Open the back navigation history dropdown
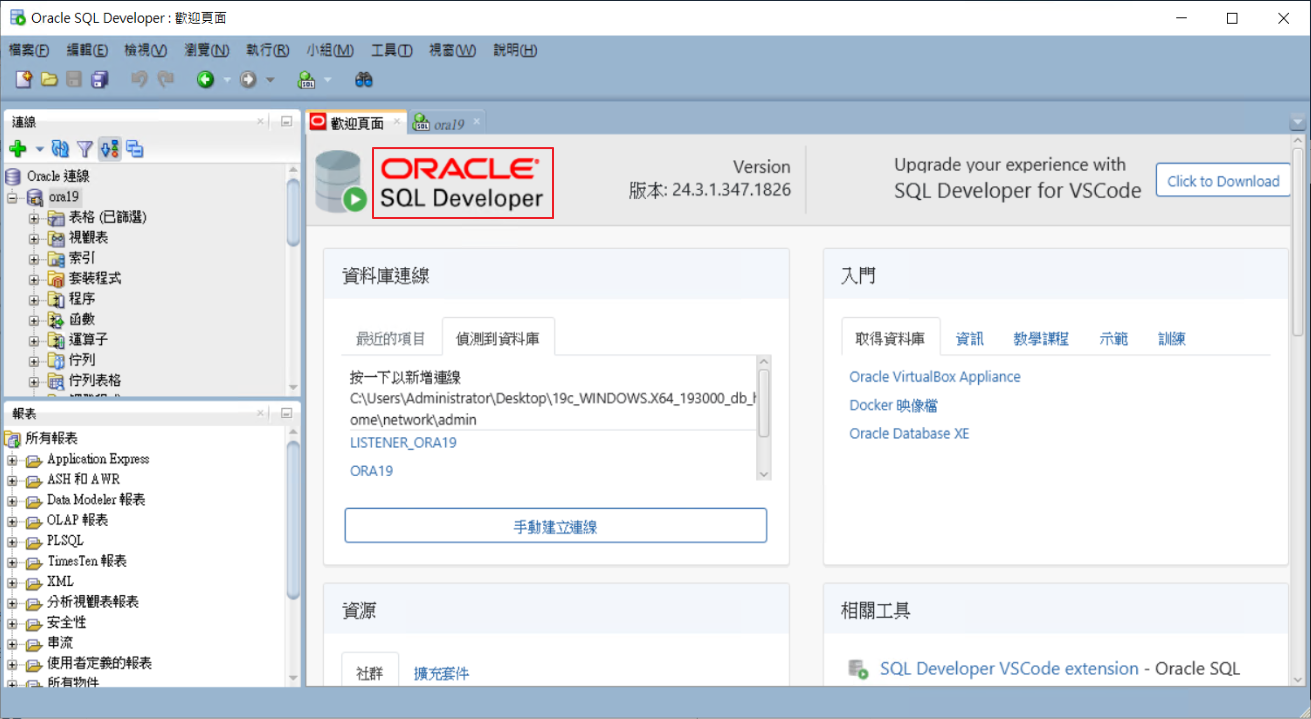The image size is (1311, 719). (227, 80)
